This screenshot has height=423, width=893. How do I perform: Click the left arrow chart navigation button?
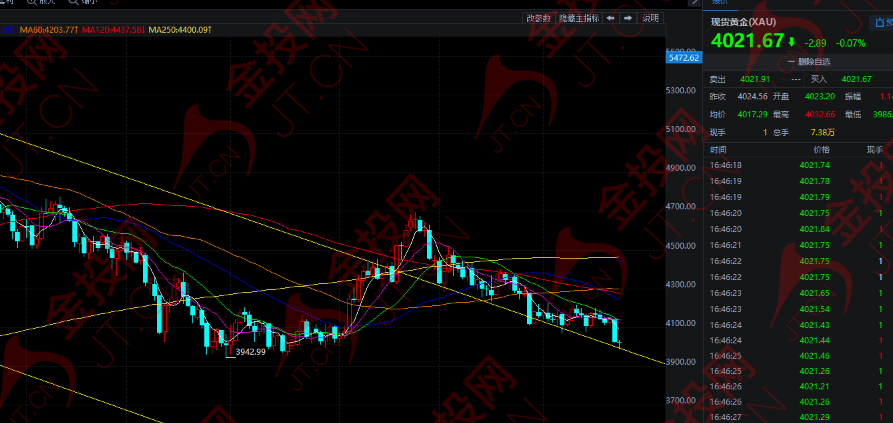[611, 18]
